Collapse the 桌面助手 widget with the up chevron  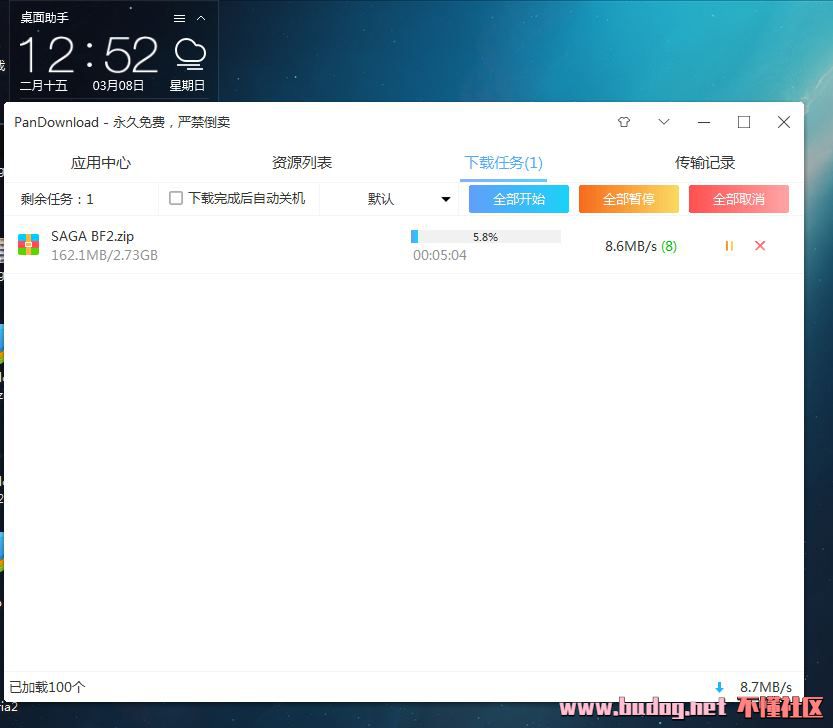pos(201,18)
